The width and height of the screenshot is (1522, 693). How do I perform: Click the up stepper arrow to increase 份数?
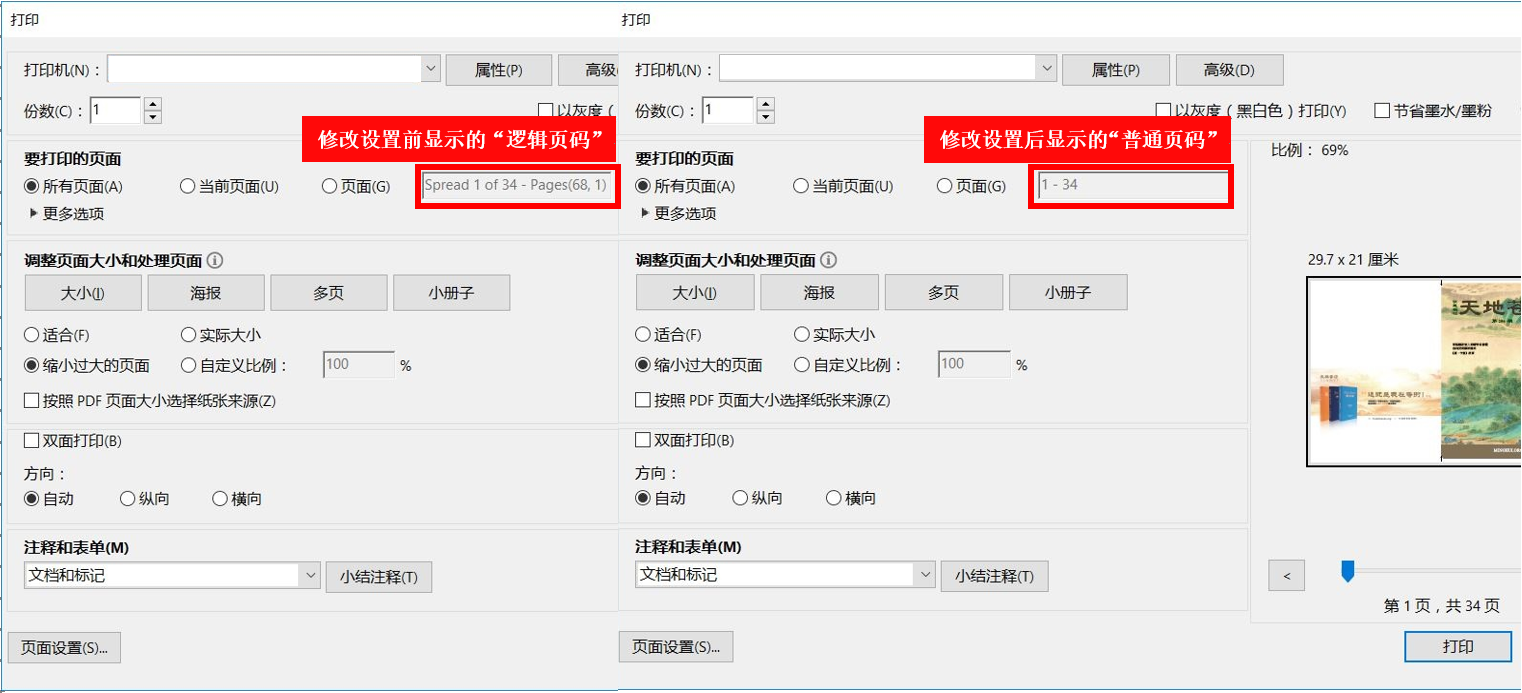coord(765,104)
